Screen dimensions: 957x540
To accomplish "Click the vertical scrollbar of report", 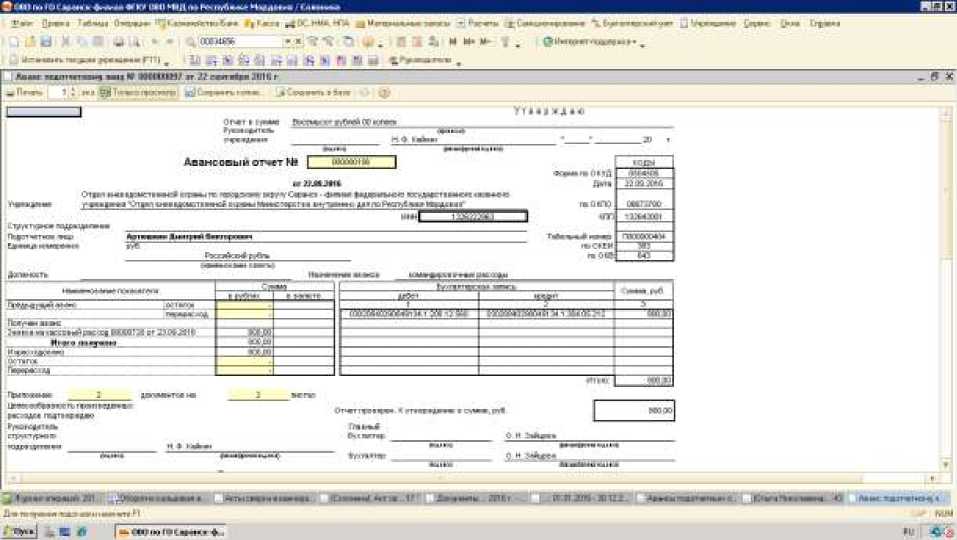I will [947, 280].
